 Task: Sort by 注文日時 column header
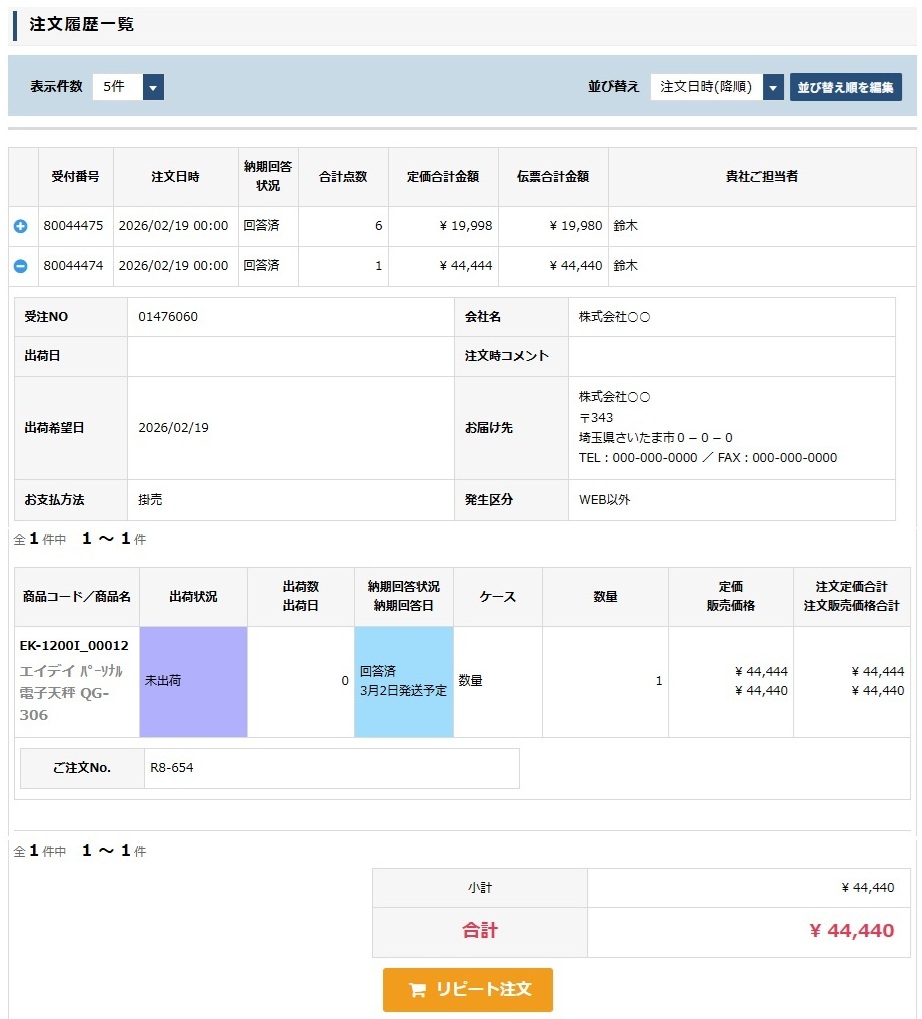[175, 177]
